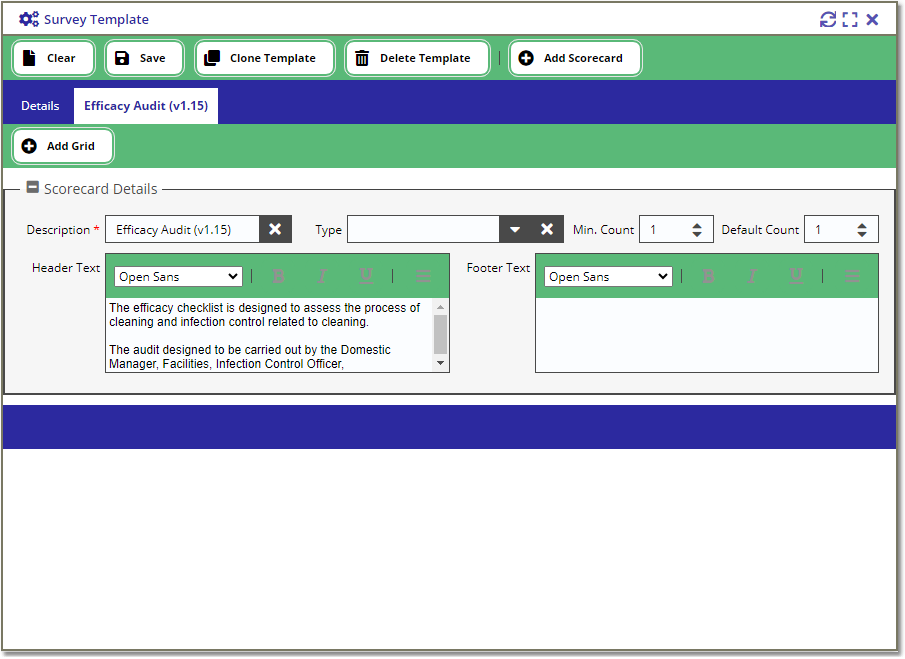Viewport: 905px width, 659px height.
Task: Toggle italic in Header Text editor
Action: click(x=322, y=277)
